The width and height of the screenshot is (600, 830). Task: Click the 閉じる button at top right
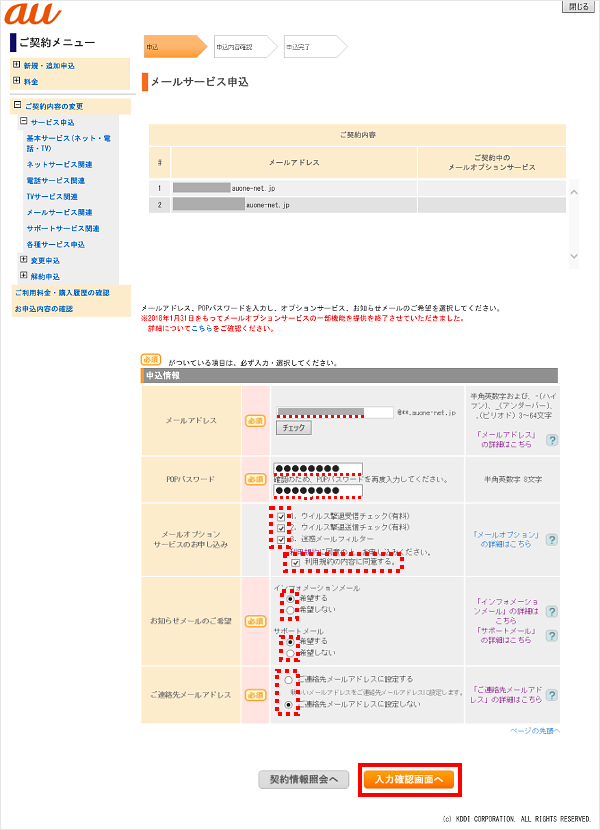pos(579,6)
